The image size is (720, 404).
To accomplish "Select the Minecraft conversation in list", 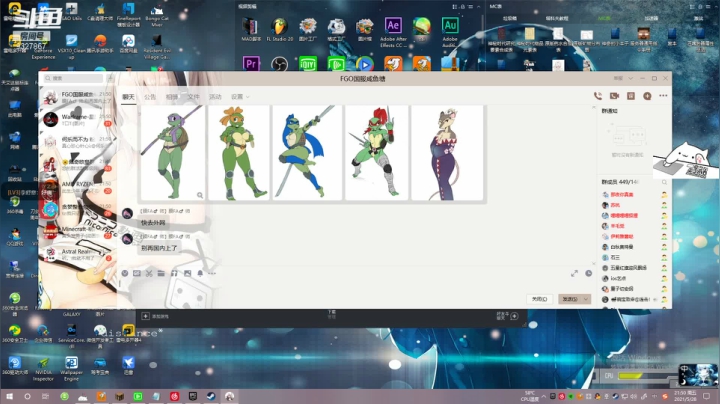I will tap(77, 232).
